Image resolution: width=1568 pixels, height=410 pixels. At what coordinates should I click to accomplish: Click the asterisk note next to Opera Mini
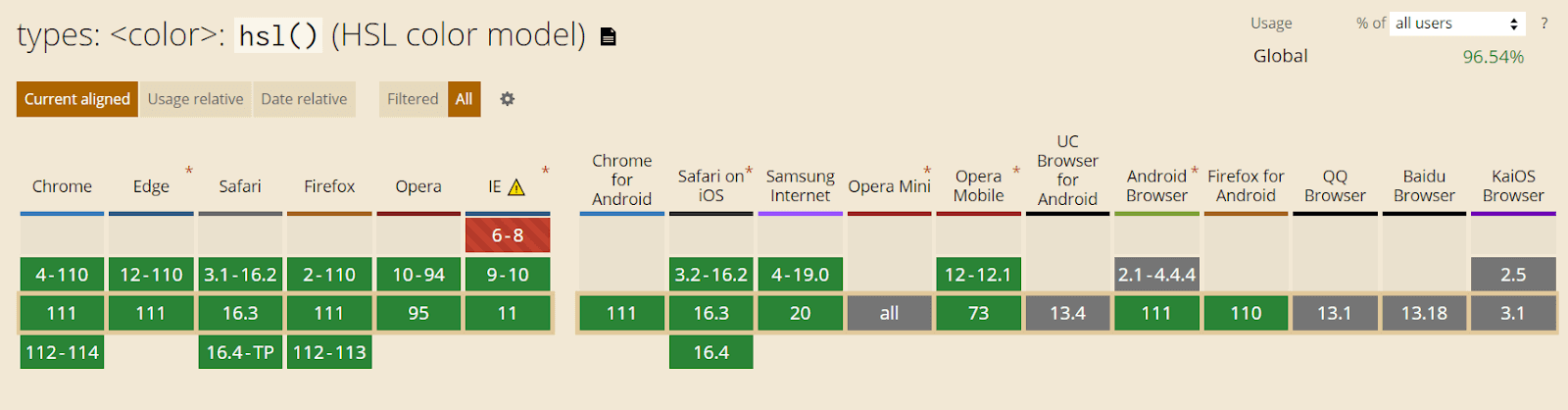(927, 172)
